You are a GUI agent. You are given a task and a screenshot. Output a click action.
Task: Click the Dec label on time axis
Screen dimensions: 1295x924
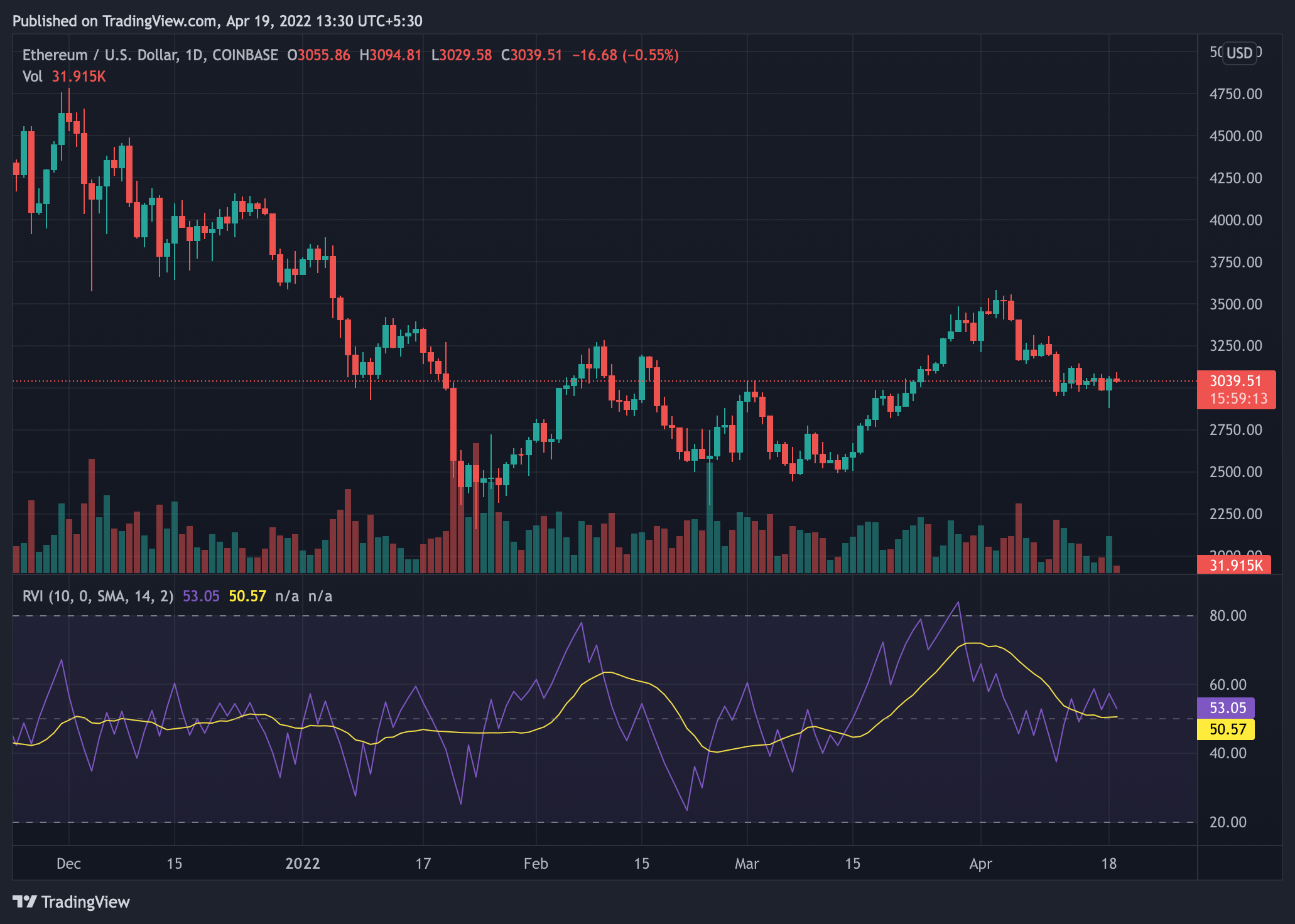coord(68,864)
